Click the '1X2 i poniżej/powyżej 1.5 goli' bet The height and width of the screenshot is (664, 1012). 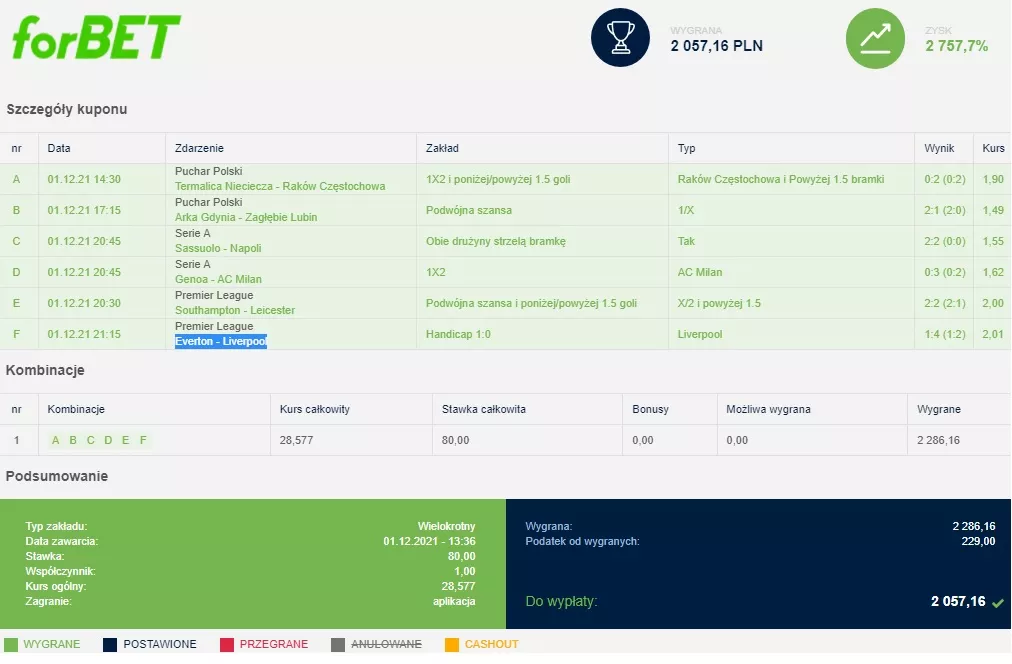point(498,179)
